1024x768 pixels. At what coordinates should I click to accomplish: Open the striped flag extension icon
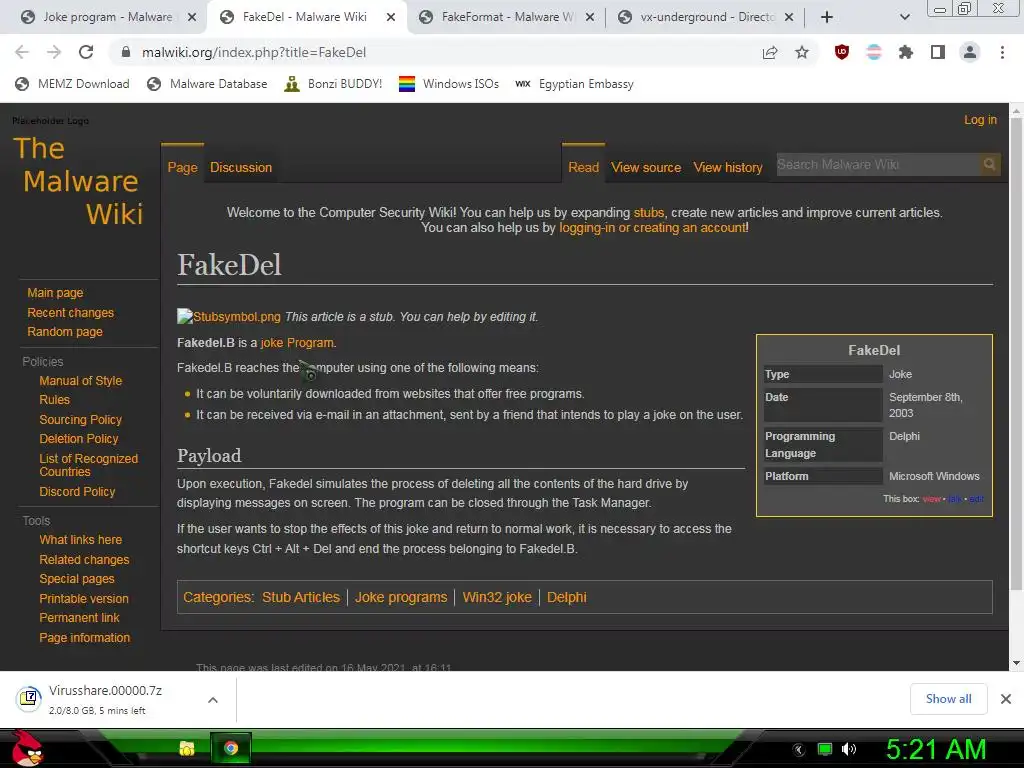click(874, 52)
